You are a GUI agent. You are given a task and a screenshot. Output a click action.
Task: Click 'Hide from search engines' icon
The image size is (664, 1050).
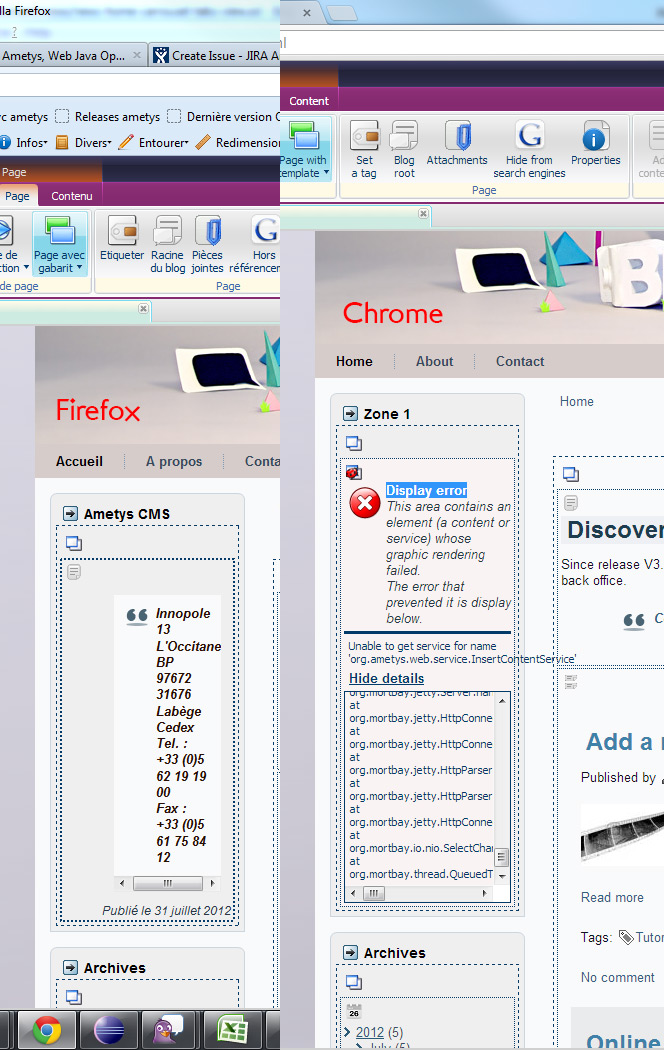(529, 136)
